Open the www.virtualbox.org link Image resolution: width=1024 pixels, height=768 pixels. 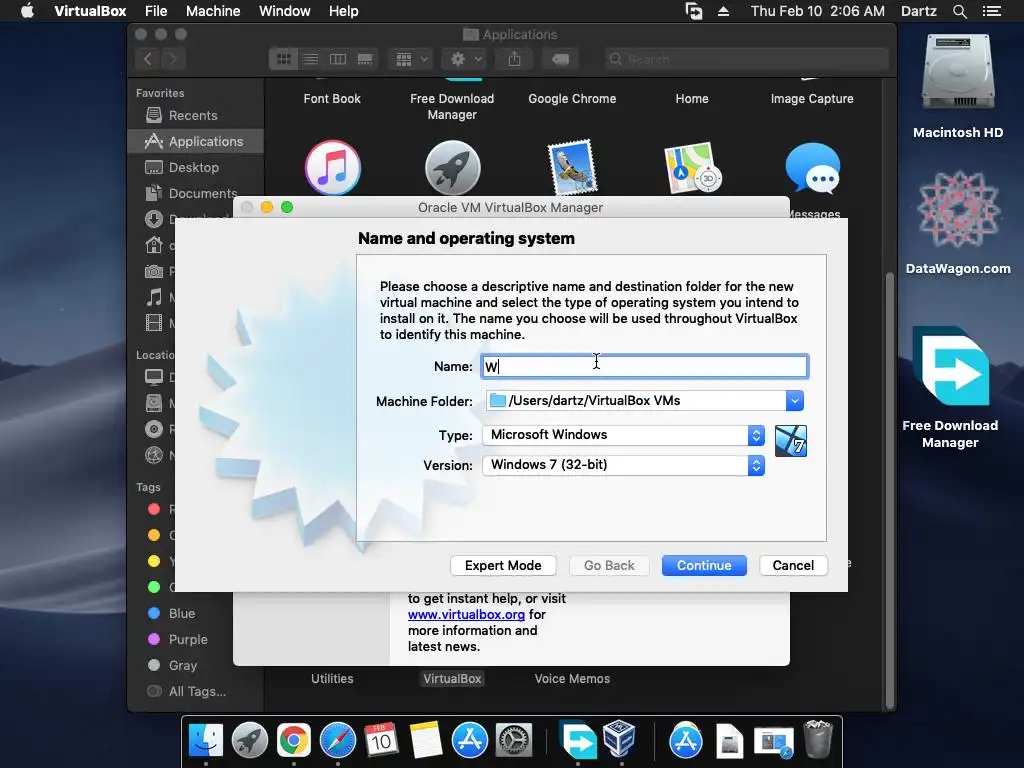pyautogui.click(x=466, y=615)
